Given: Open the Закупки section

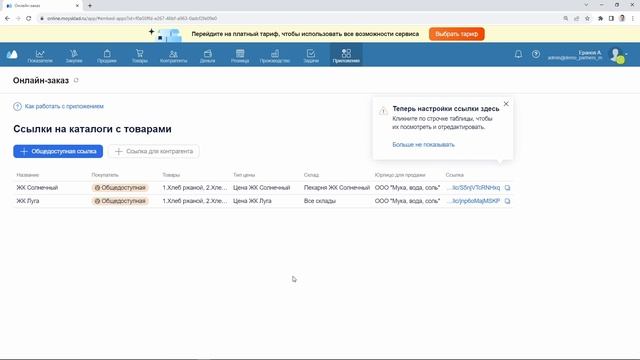Looking at the screenshot, I should [74, 56].
